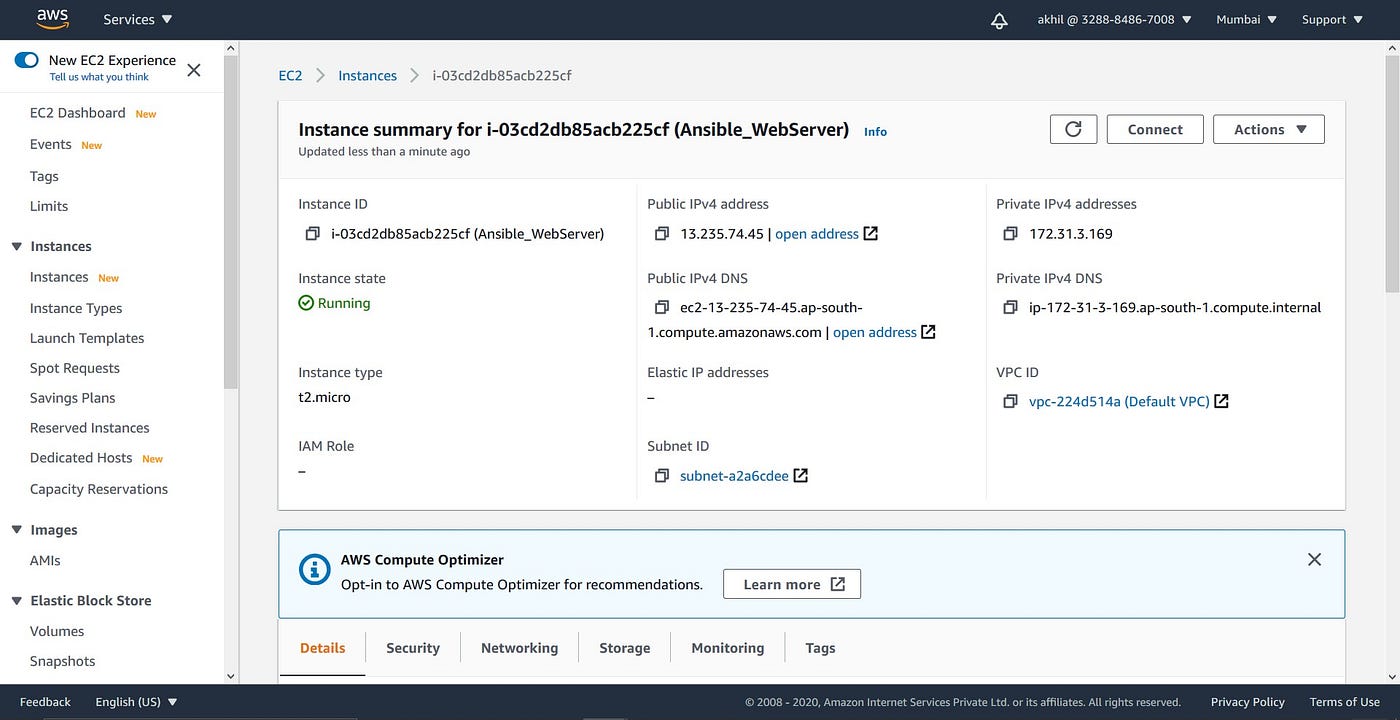Open the Services dropdown menu
Screen dimensions: 1400x720
coord(138,19)
